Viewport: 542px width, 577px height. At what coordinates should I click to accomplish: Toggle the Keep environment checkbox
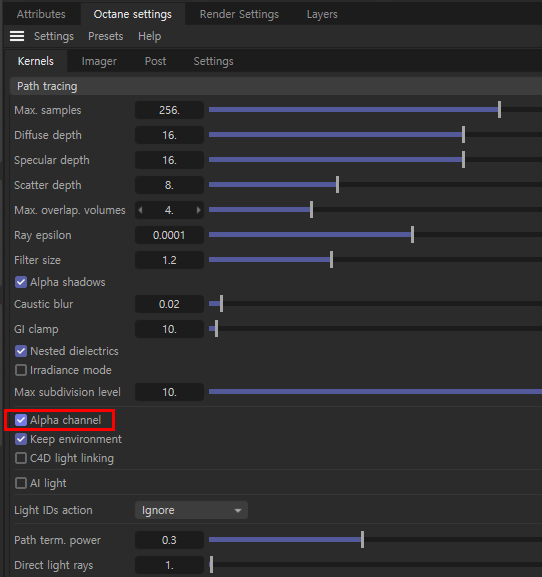[x=21, y=439]
